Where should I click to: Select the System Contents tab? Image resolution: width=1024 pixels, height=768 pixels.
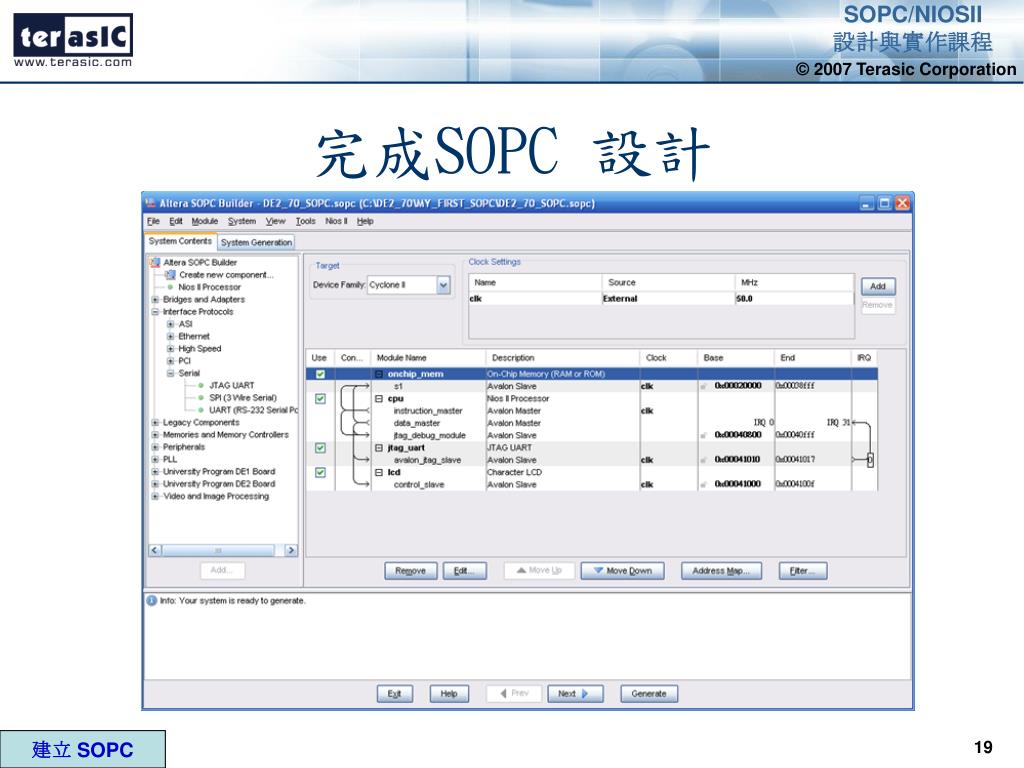click(180, 241)
